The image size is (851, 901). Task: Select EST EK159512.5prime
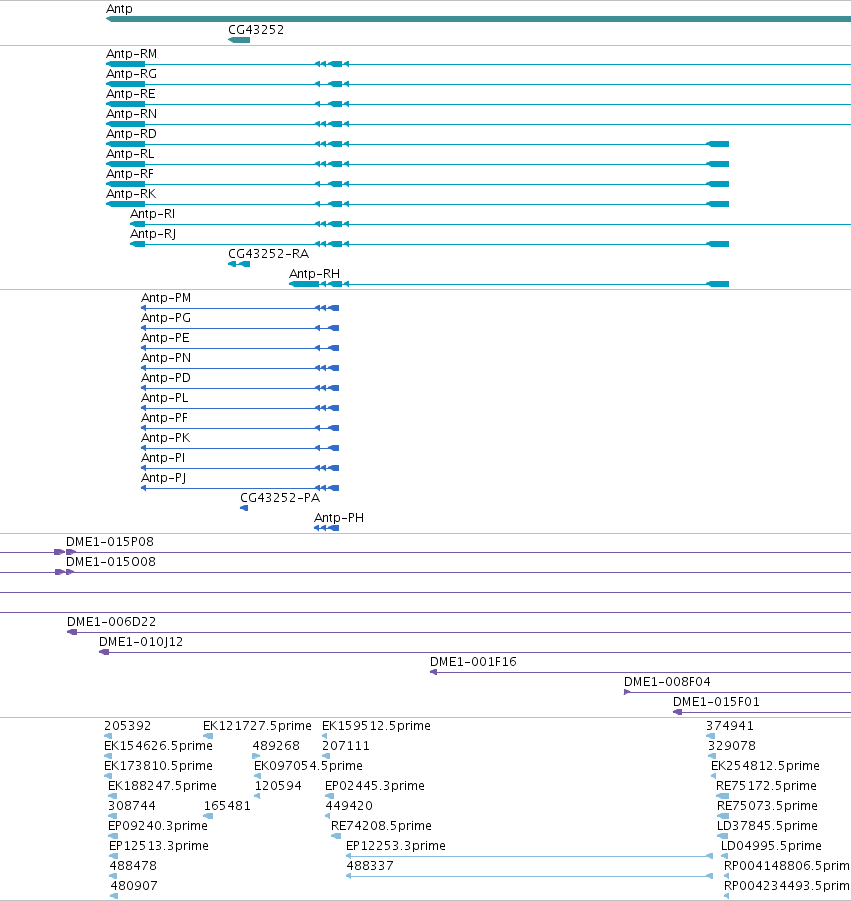point(376,726)
